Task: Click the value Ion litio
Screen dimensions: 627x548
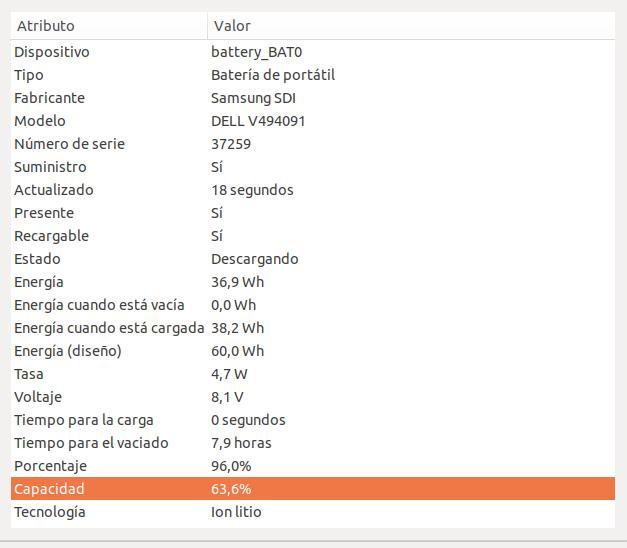Action: pos(236,512)
